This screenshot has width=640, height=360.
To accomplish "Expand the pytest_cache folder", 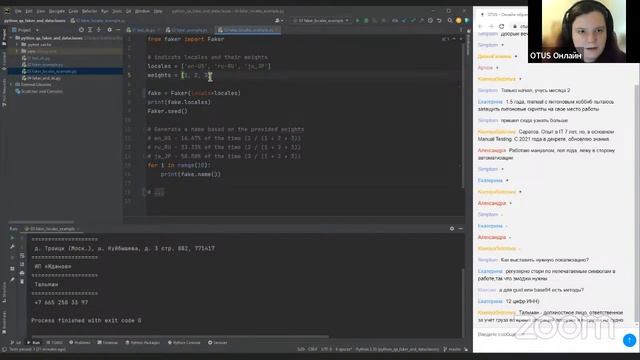I will click(x=17, y=44).
